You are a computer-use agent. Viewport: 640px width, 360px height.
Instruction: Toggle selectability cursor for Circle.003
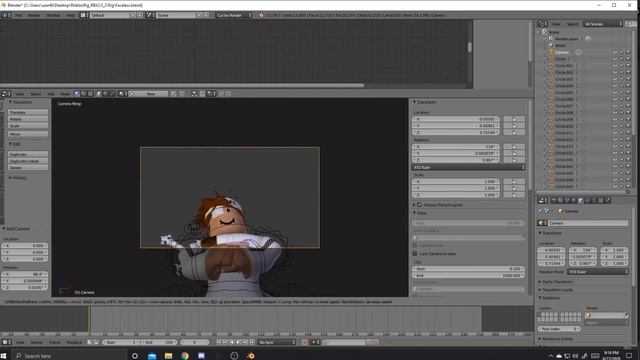(x=621, y=79)
